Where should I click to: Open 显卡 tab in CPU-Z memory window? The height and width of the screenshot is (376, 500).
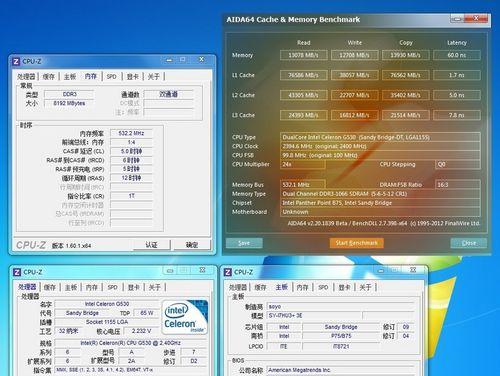click(133, 77)
